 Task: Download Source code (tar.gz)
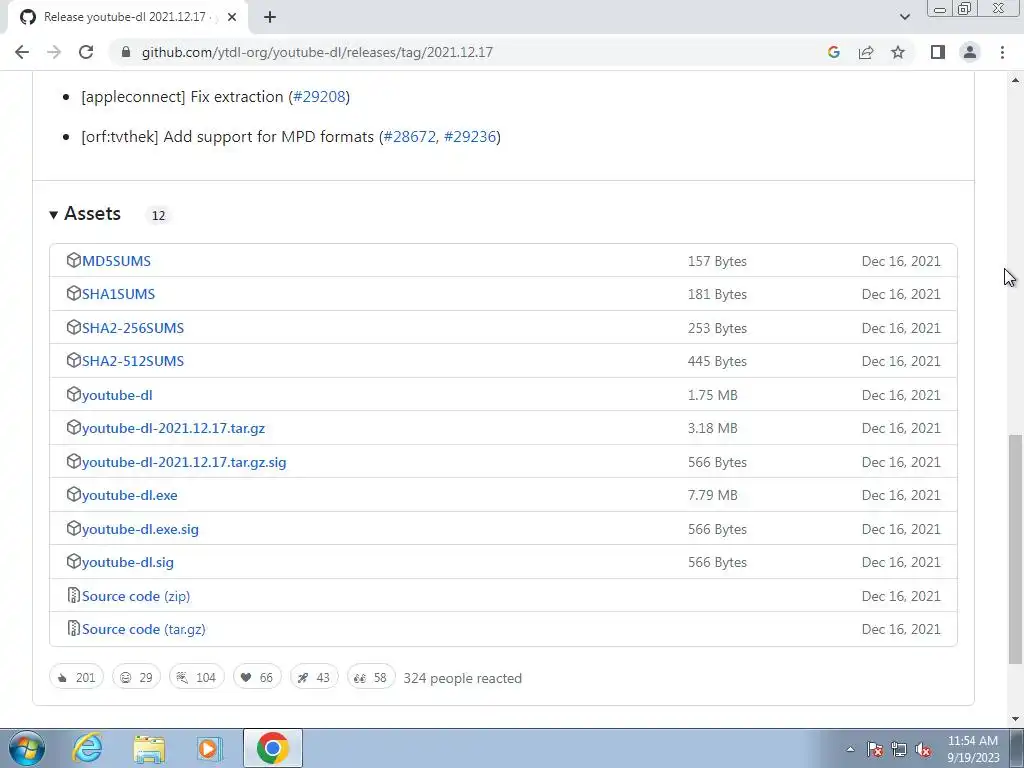pos(144,630)
